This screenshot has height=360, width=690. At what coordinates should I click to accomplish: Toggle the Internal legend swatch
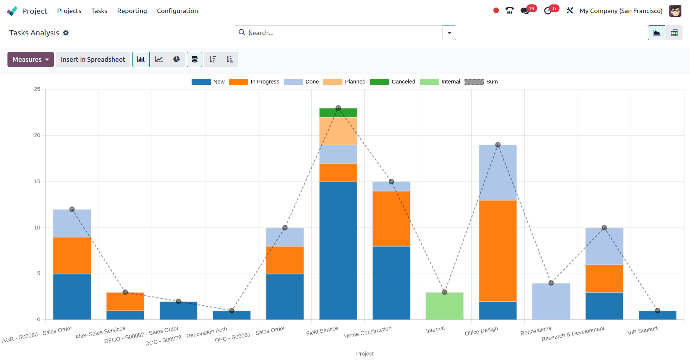pos(429,82)
